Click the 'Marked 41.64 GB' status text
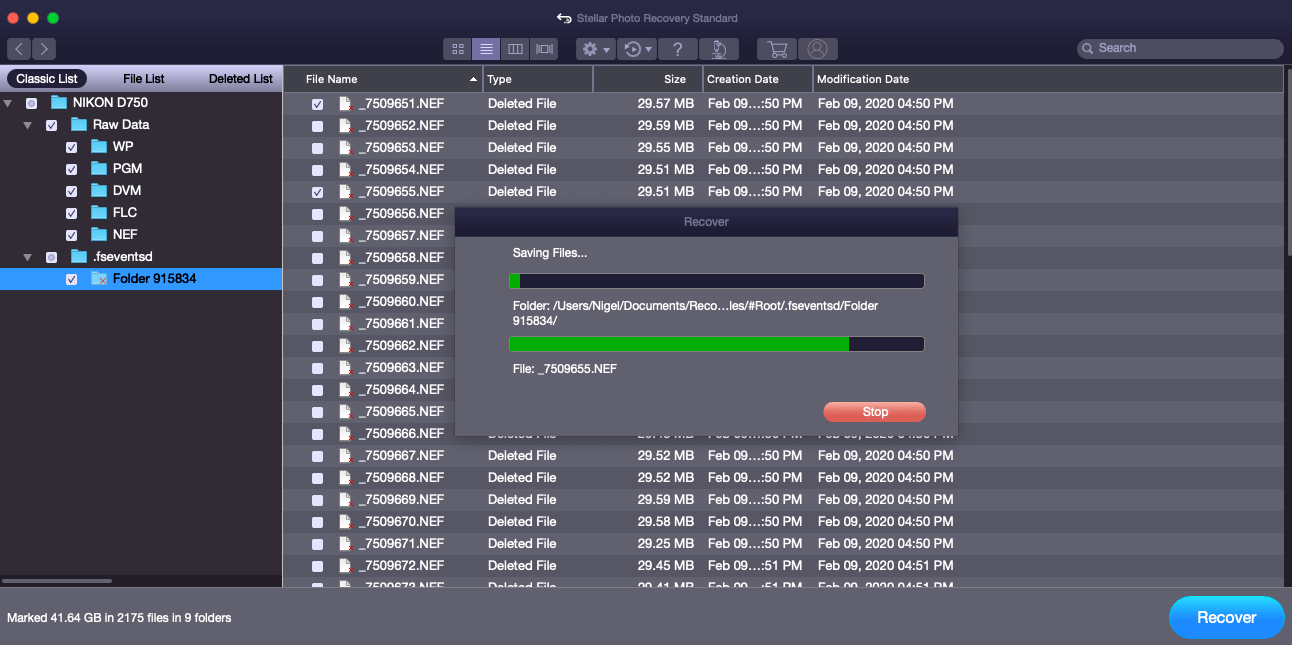Screen dimensions: 1292x645 [x=119, y=618]
